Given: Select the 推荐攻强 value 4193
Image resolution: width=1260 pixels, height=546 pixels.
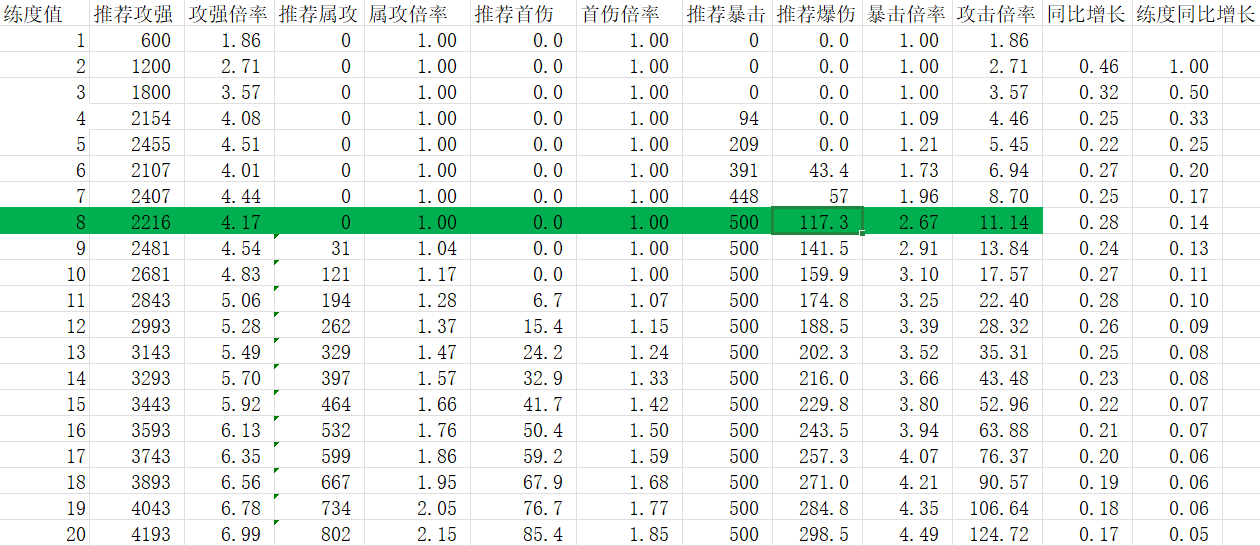Looking at the screenshot, I should (x=137, y=534).
